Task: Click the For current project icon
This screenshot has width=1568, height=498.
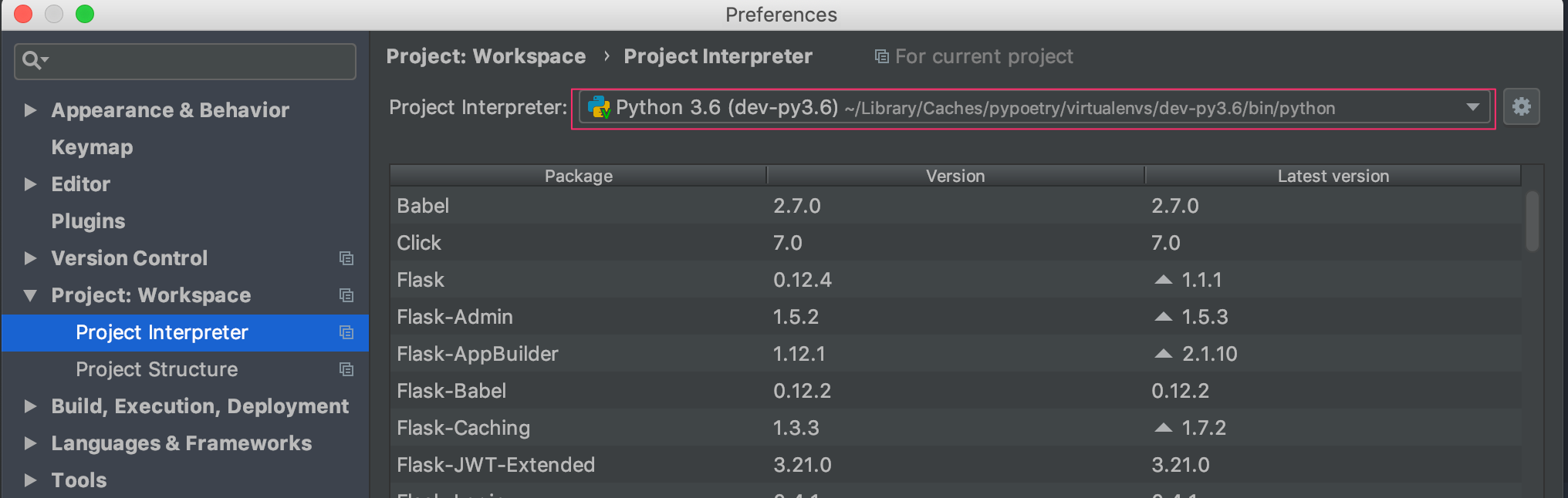Action: pyautogui.click(x=881, y=56)
